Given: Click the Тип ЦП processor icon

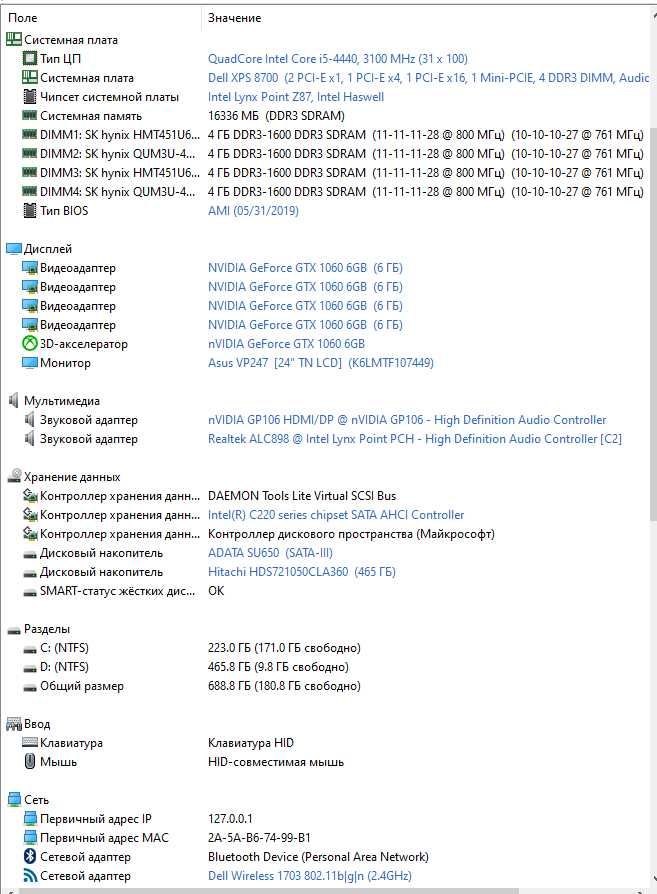Looking at the screenshot, I should click(29, 58).
